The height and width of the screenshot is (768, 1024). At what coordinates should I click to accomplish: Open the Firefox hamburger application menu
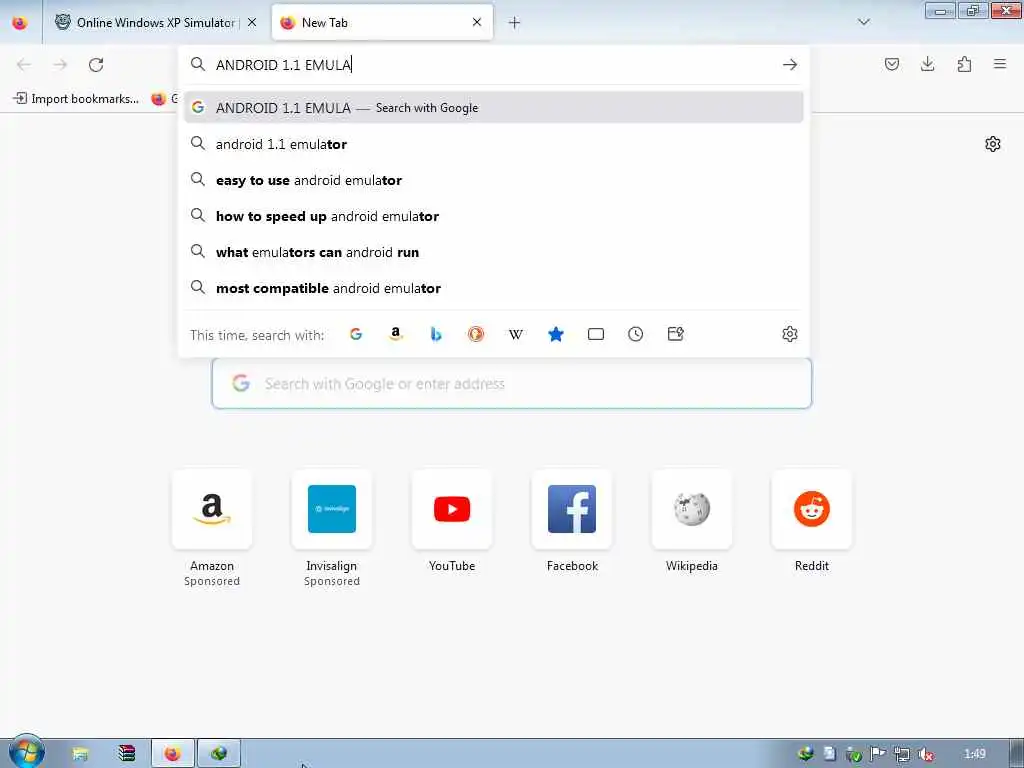1000,64
